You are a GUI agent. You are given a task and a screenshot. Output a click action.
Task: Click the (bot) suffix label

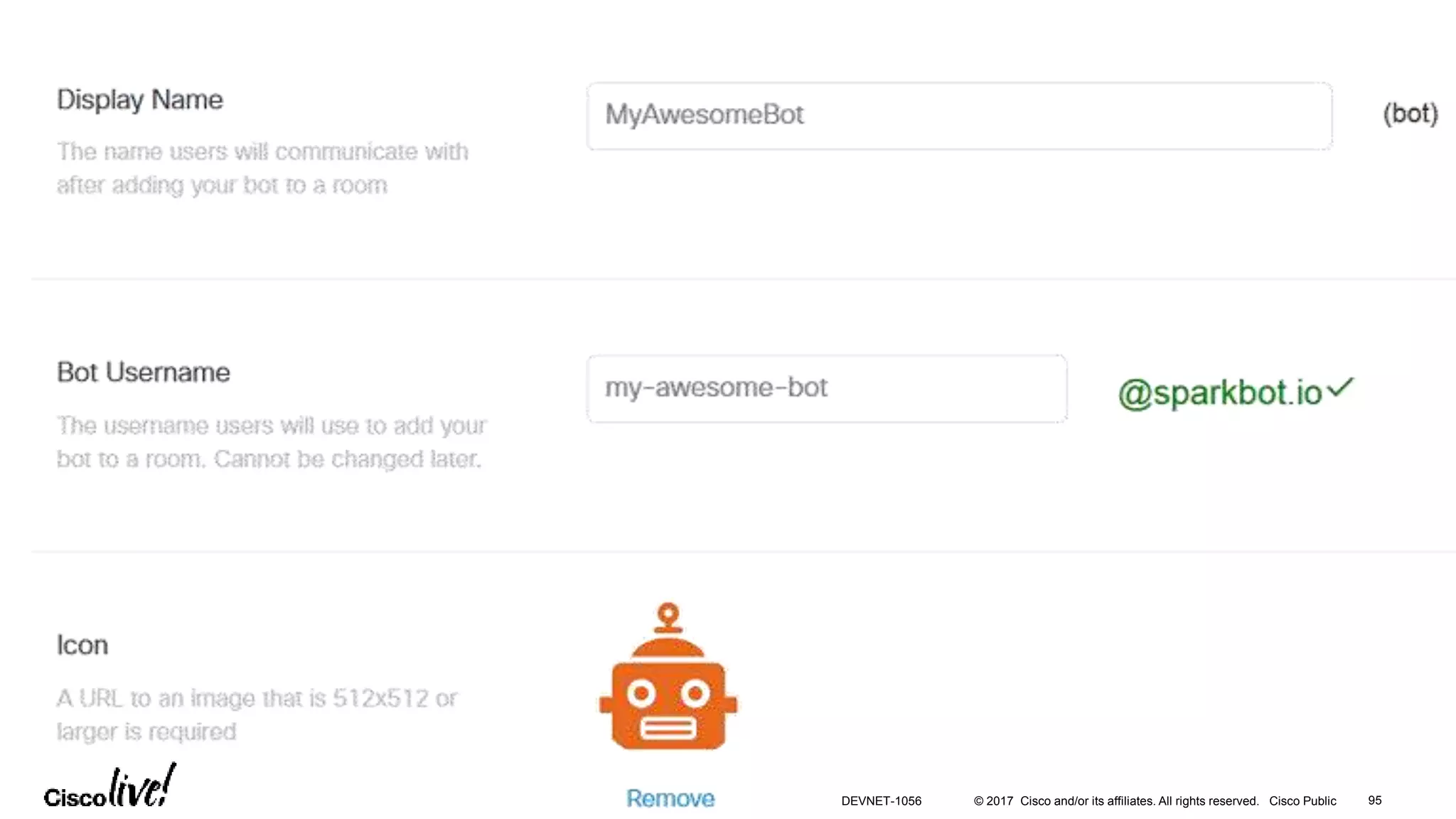tap(1410, 114)
